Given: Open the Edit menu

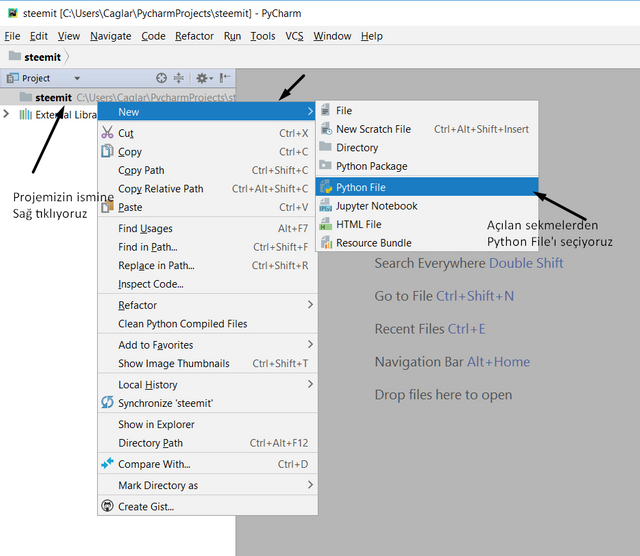Looking at the screenshot, I should pyautogui.click(x=39, y=36).
